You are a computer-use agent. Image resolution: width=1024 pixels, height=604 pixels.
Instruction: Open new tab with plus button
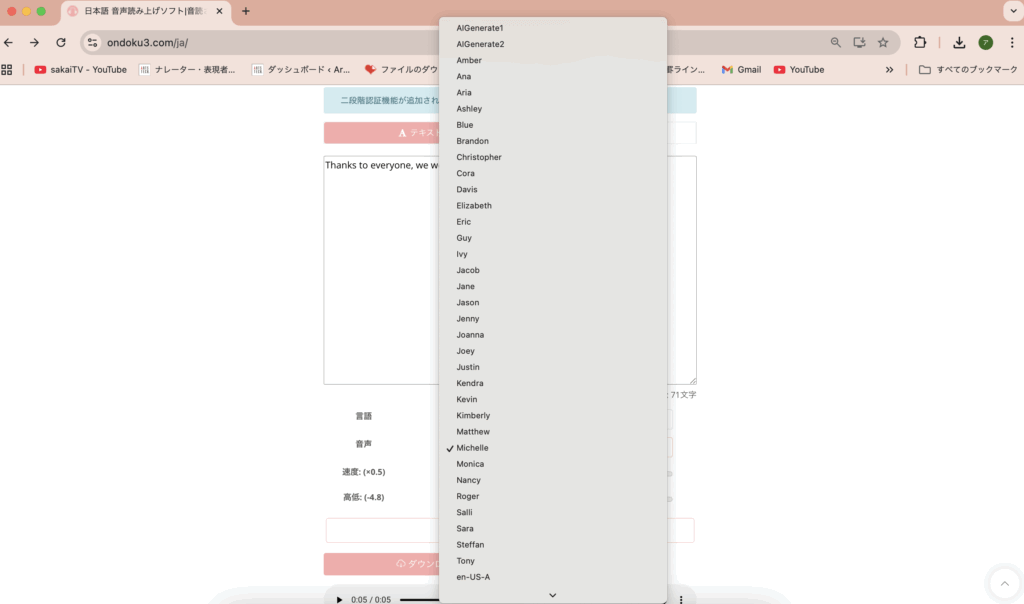click(246, 11)
